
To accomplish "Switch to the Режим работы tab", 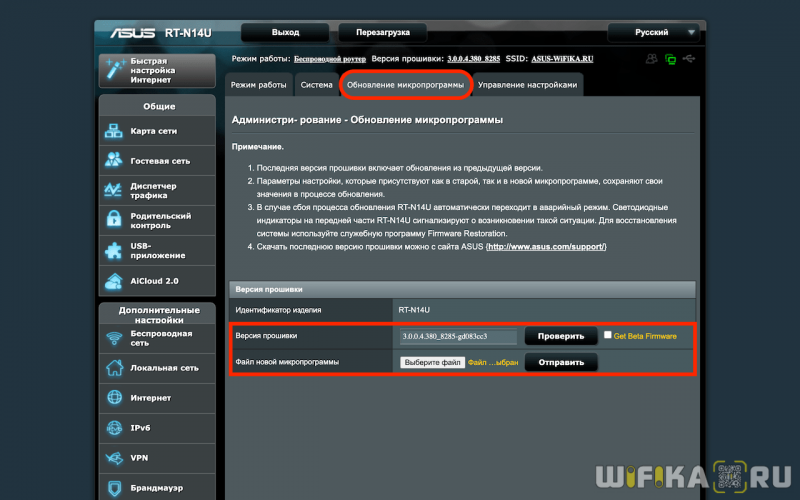I will pyautogui.click(x=258, y=85).
